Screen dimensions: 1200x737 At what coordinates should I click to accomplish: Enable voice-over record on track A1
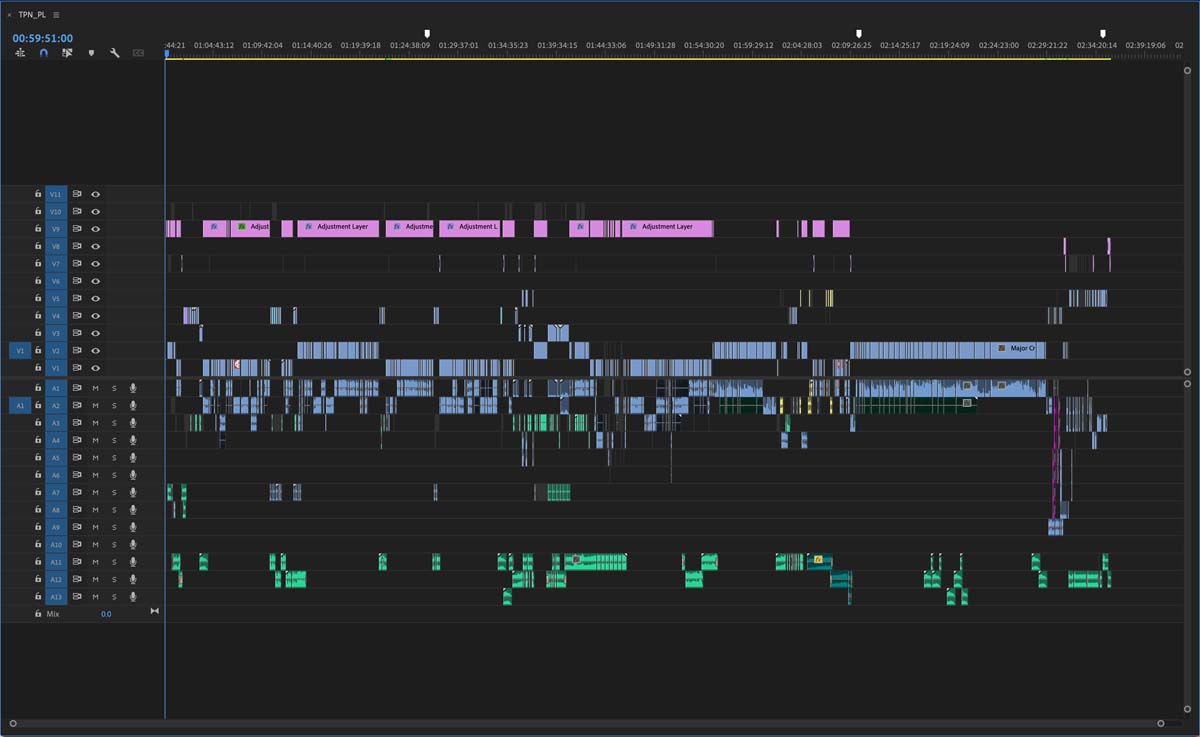[x=132, y=388]
